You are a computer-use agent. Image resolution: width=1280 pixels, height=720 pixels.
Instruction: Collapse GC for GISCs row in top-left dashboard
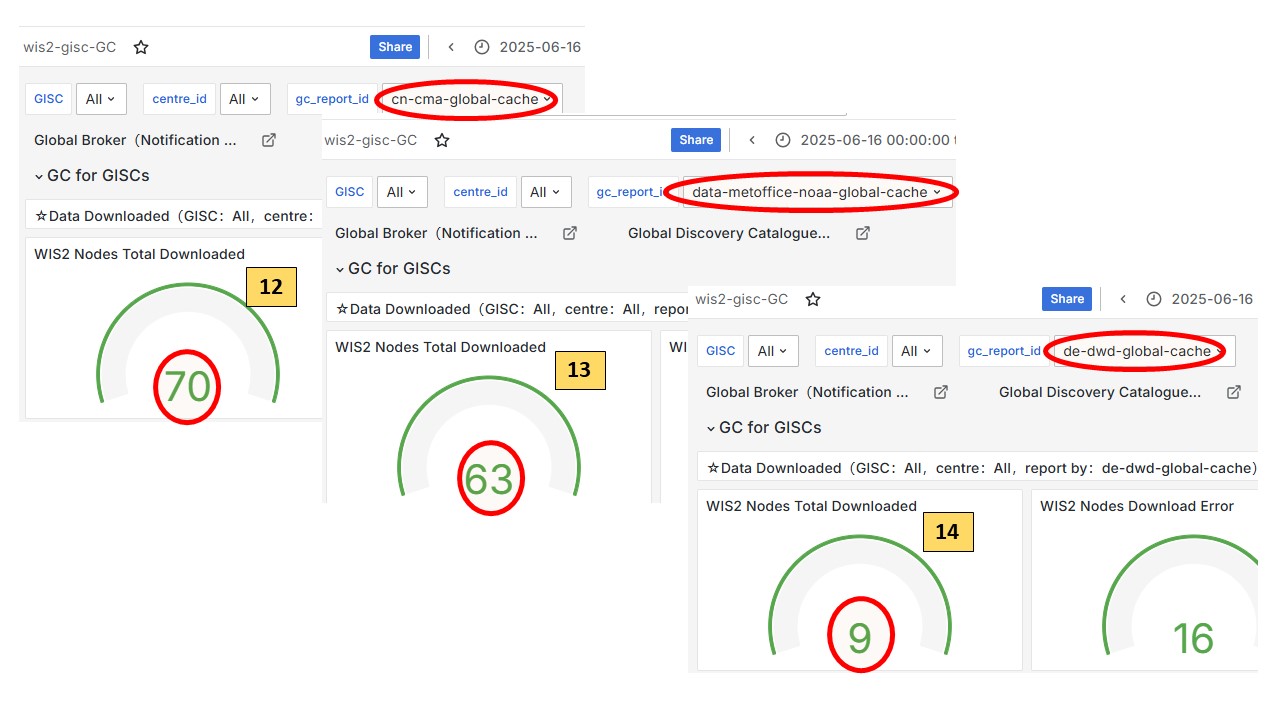[39, 176]
